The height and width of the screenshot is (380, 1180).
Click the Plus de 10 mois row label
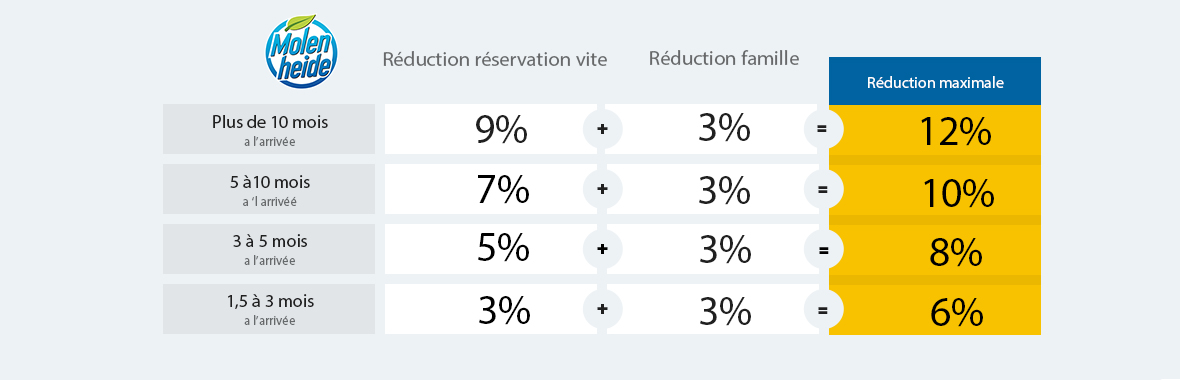(269, 129)
